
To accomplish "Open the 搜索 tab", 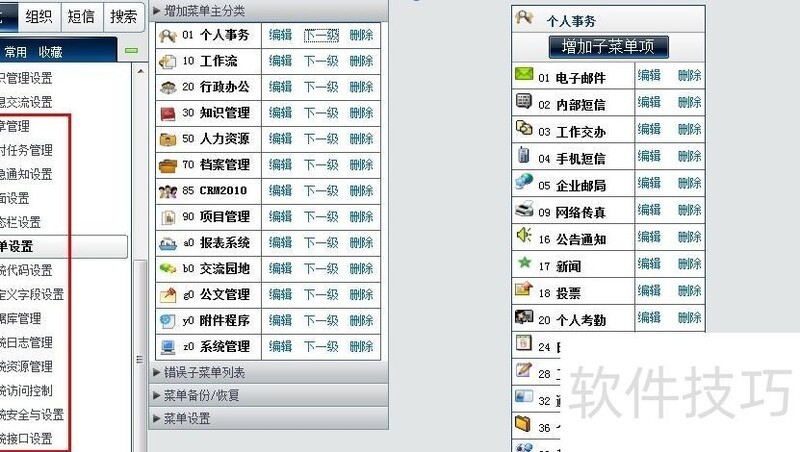I will 123,16.
